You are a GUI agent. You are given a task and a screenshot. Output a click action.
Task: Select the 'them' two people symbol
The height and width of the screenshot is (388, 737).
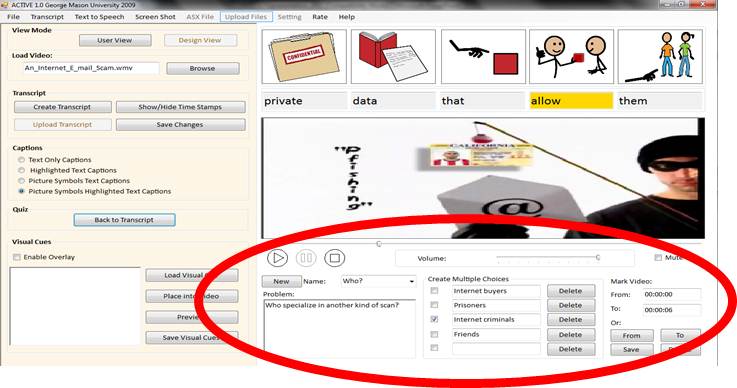[660, 56]
